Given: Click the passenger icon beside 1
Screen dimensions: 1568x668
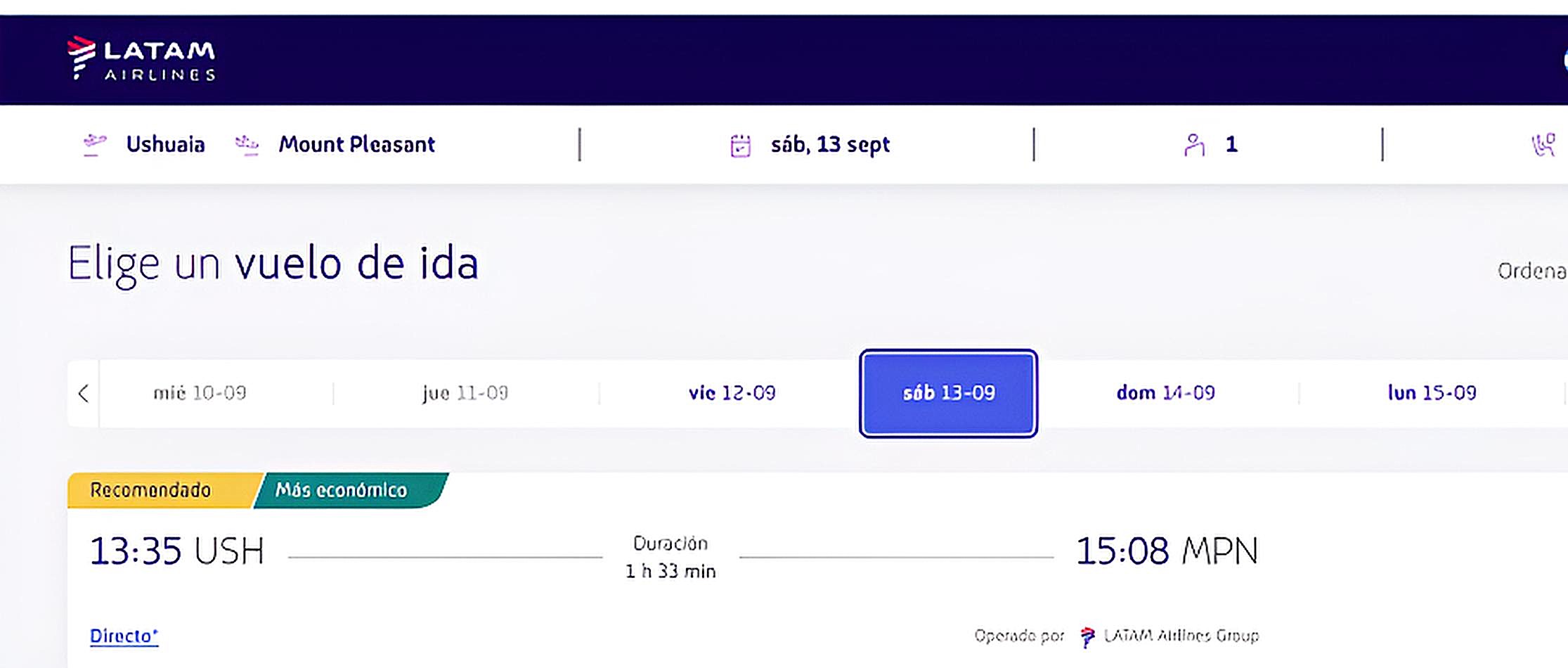Looking at the screenshot, I should (1193, 145).
